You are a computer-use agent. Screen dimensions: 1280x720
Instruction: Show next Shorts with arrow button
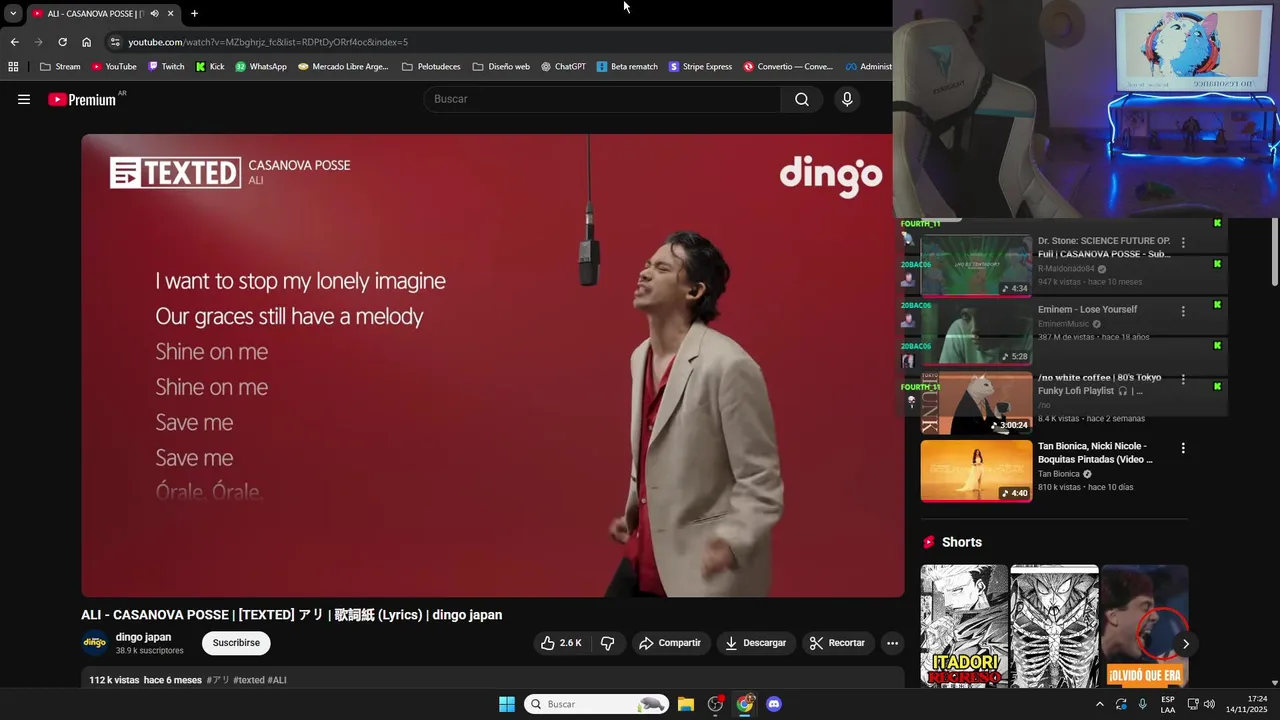1185,644
